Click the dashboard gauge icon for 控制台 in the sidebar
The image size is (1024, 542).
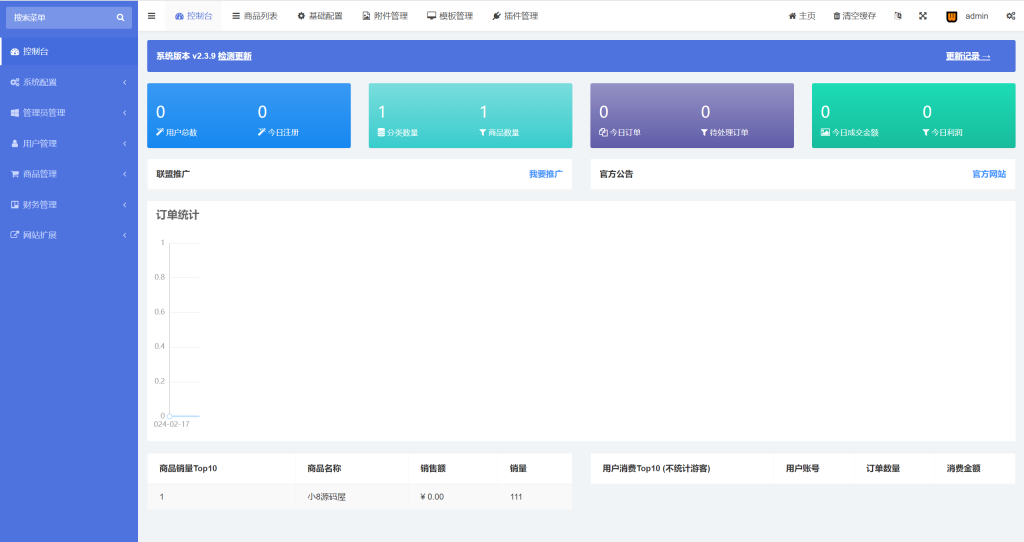[x=14, y=52]
